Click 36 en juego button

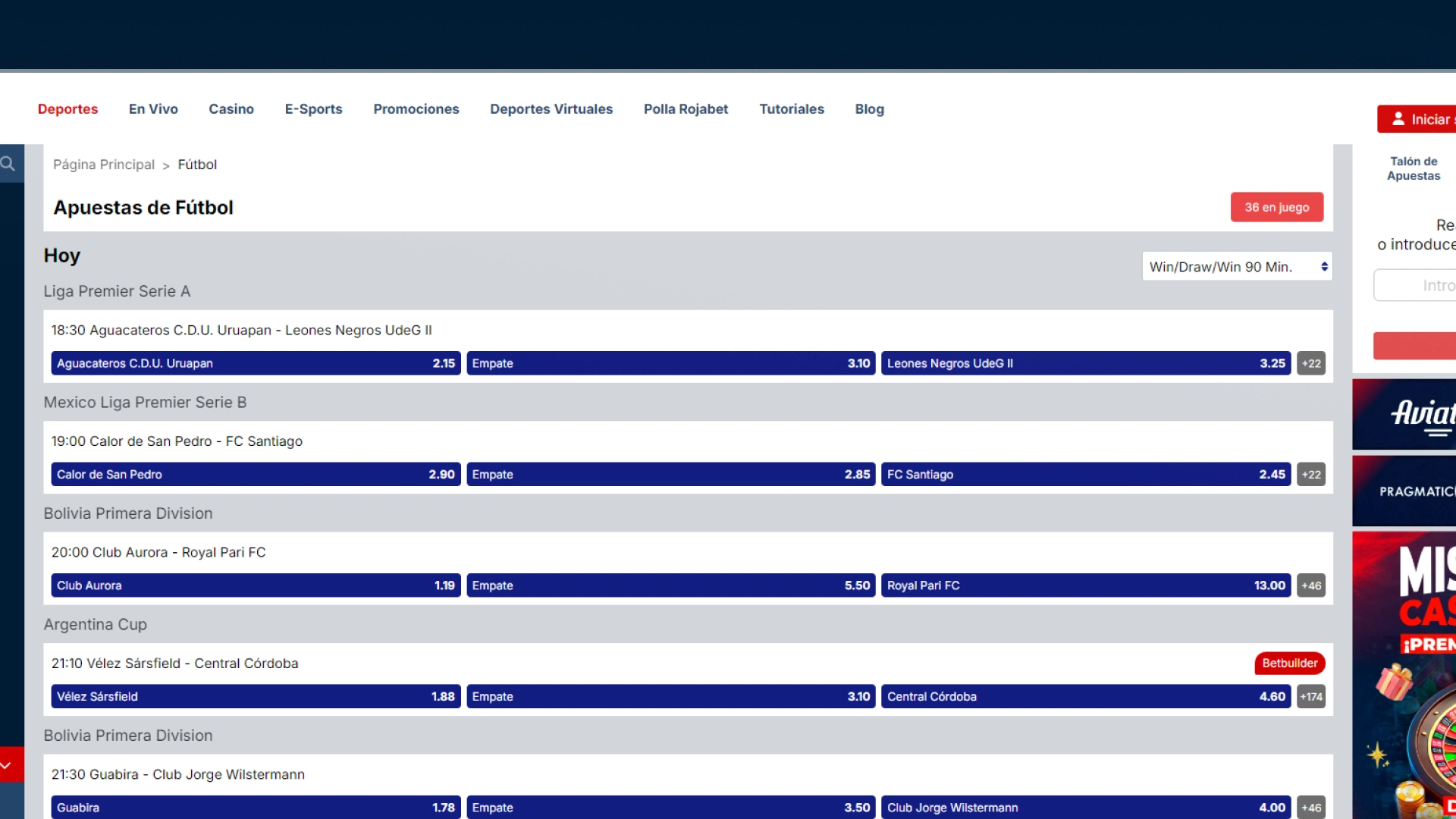[x=1277, y=207]
